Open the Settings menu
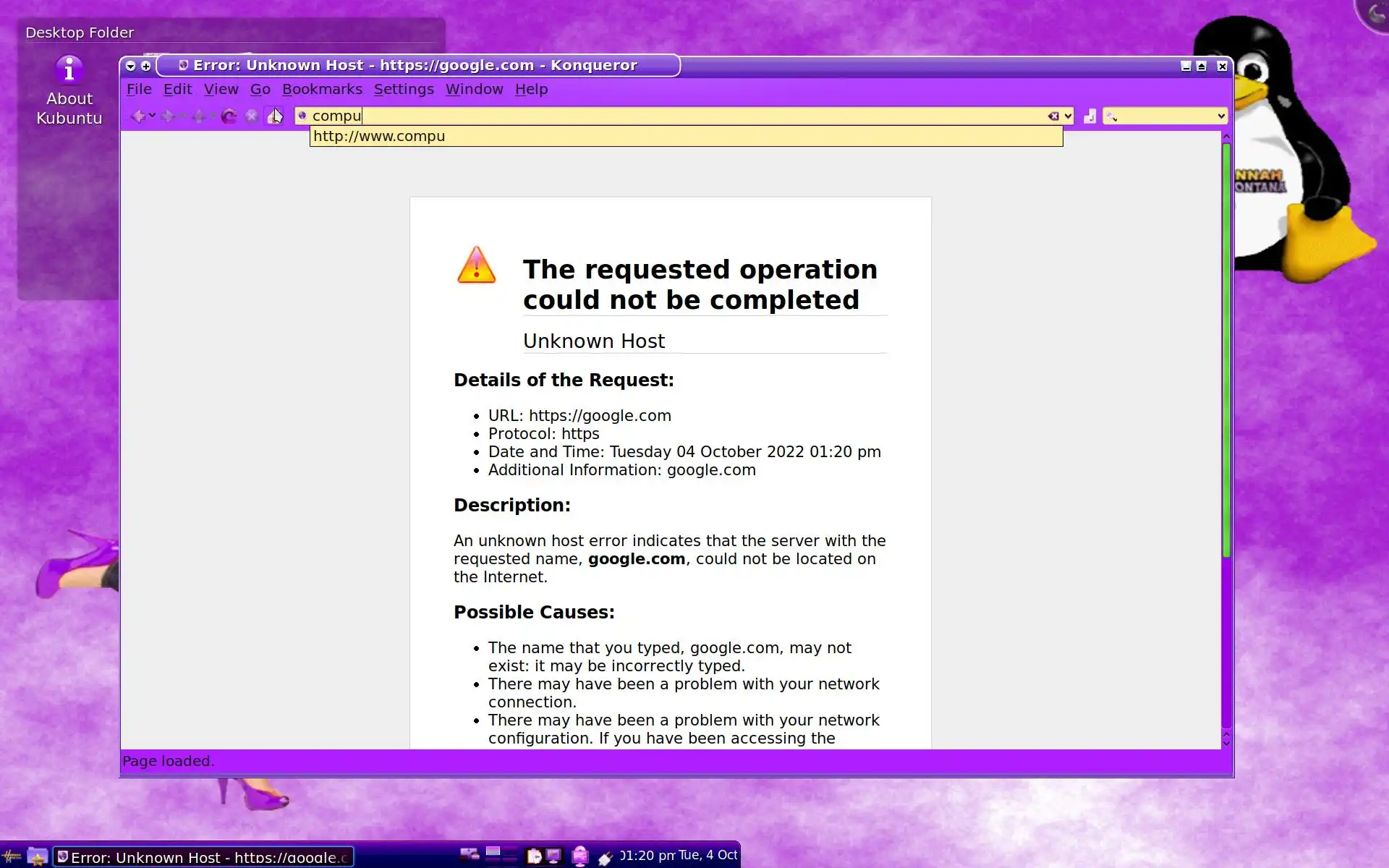The image size is (1389, 868). 404,89
